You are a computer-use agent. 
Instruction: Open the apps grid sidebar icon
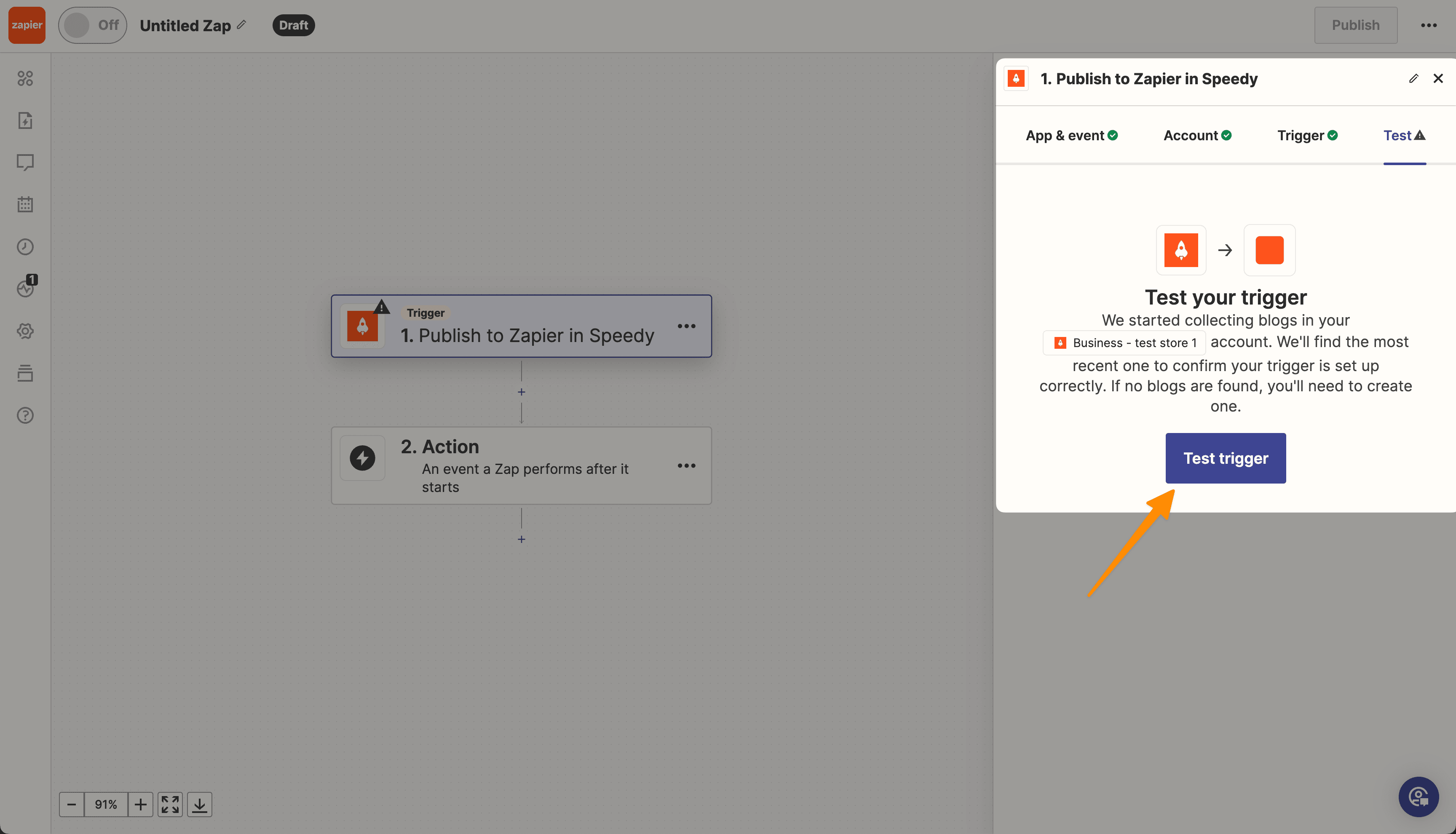25,78
